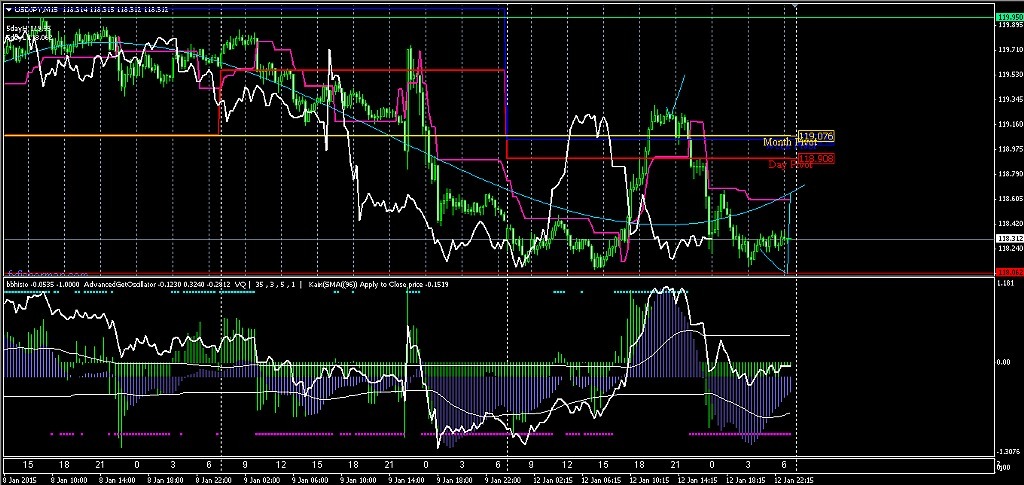Click the 119.710 price on the price scale

1010,50
